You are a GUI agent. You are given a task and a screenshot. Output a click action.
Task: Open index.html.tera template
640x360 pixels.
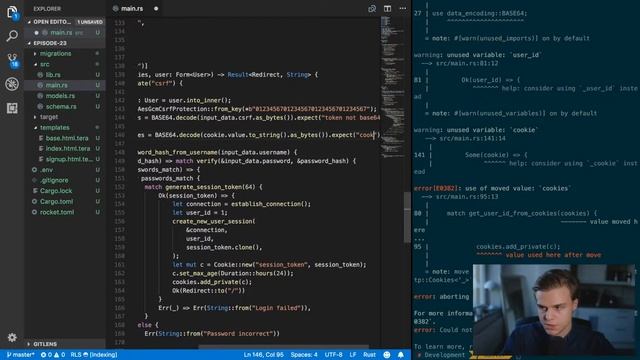[68, 149]
